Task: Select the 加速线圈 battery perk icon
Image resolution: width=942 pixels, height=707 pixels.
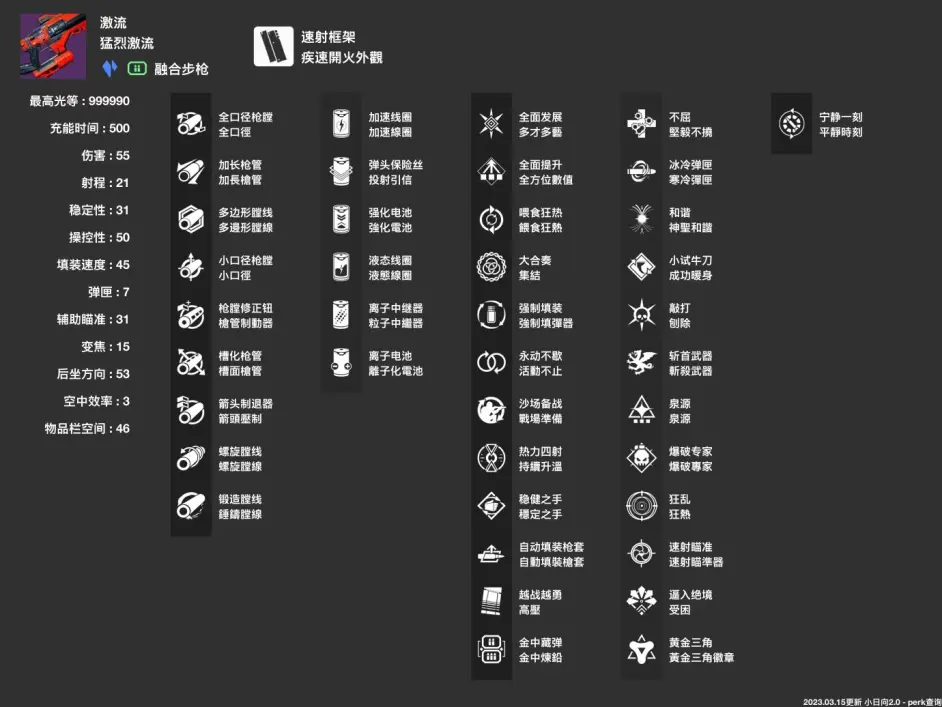Action: 341,121
